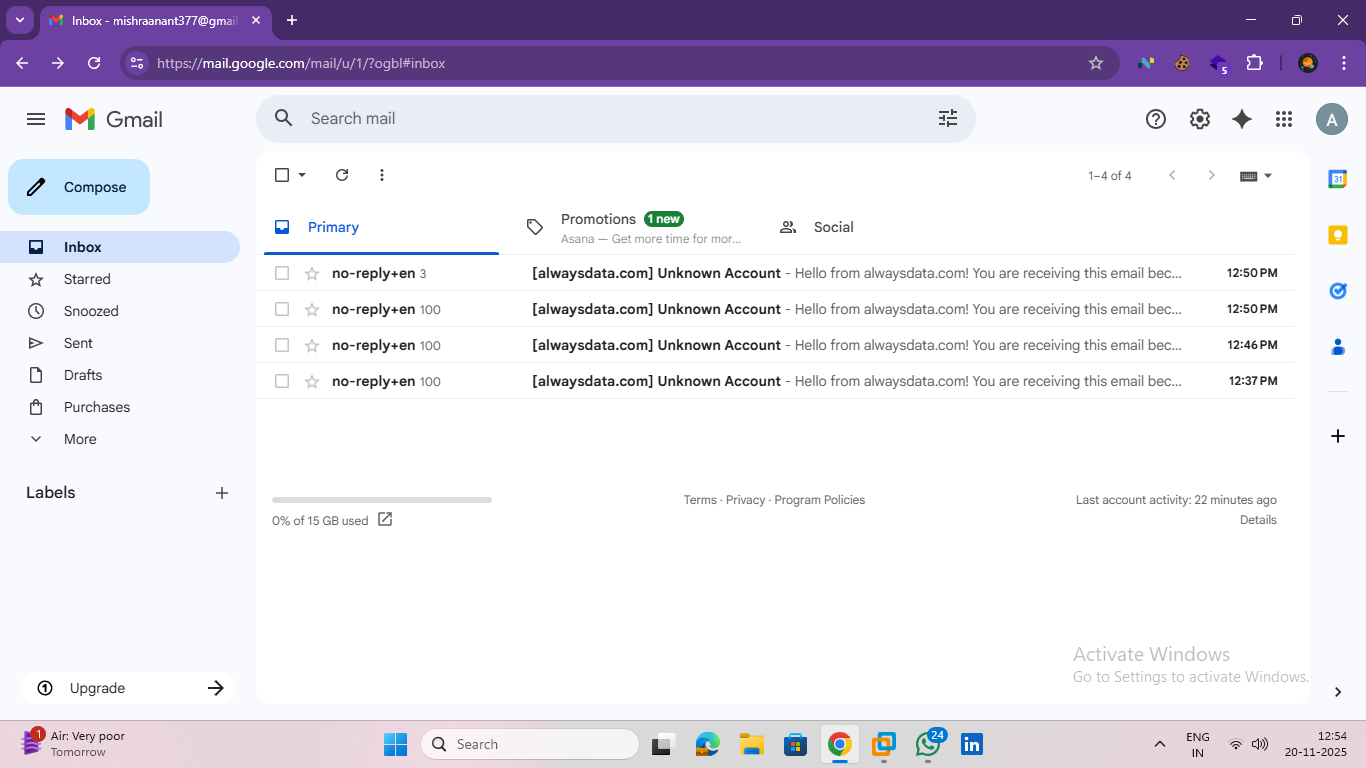This screenshot has height=768, width=1366.
Task: Switch to the Social tab
Action: pos(832,227)
